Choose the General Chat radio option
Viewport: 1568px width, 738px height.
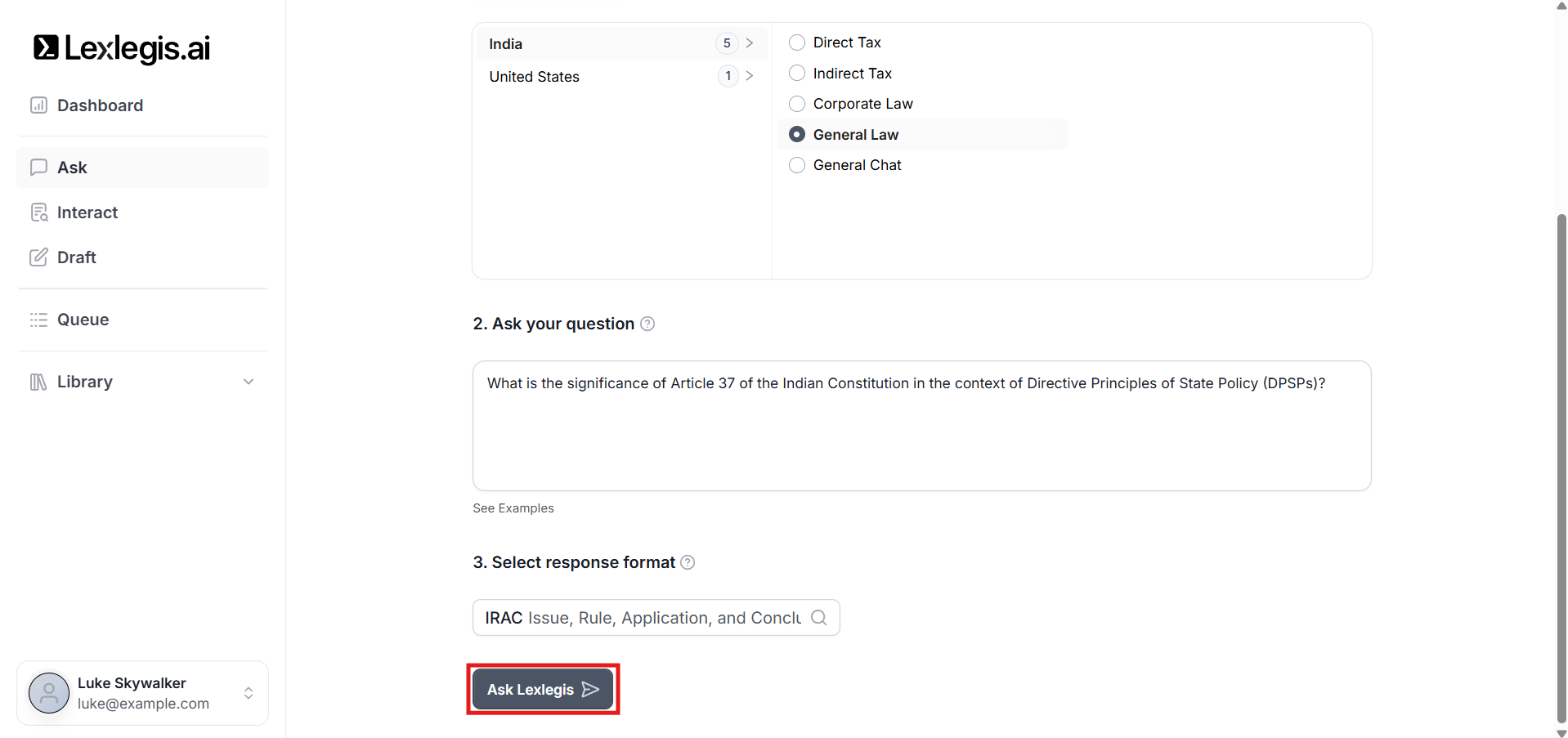797,165
